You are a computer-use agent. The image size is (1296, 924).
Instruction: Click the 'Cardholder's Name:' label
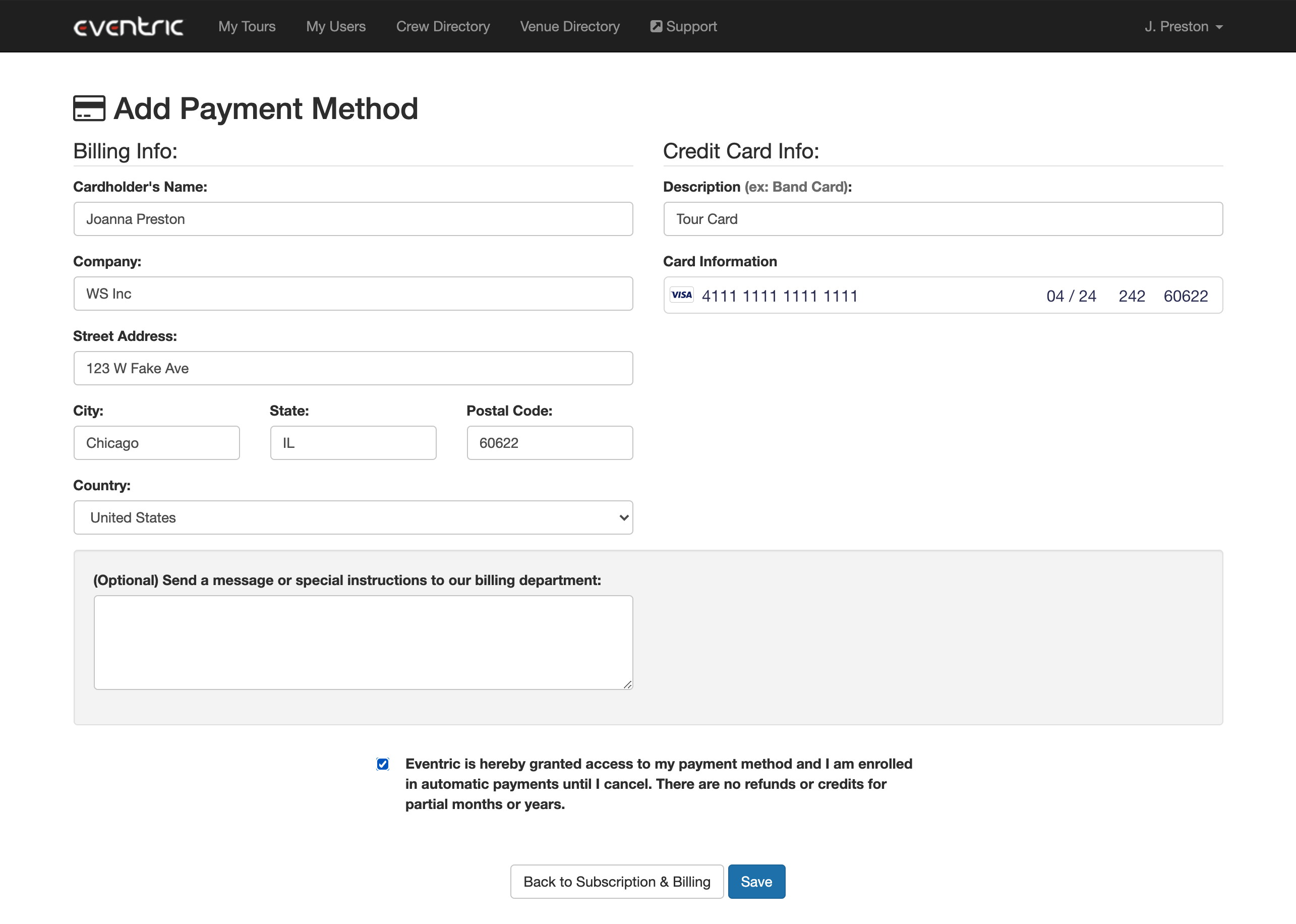[x=140, y=187]
